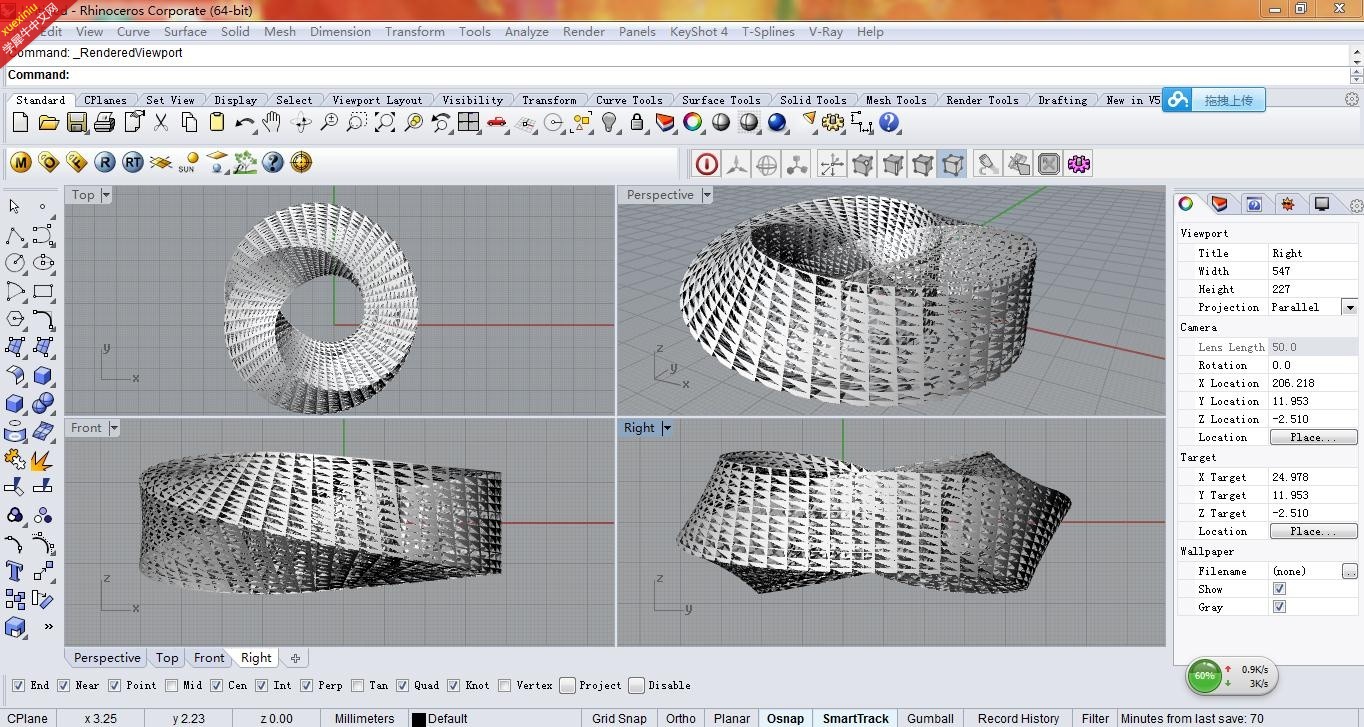The image size is (1364, 727).
Task: Switch to the Curve Tools toolbar tab
Action: [x=629, y=100]
